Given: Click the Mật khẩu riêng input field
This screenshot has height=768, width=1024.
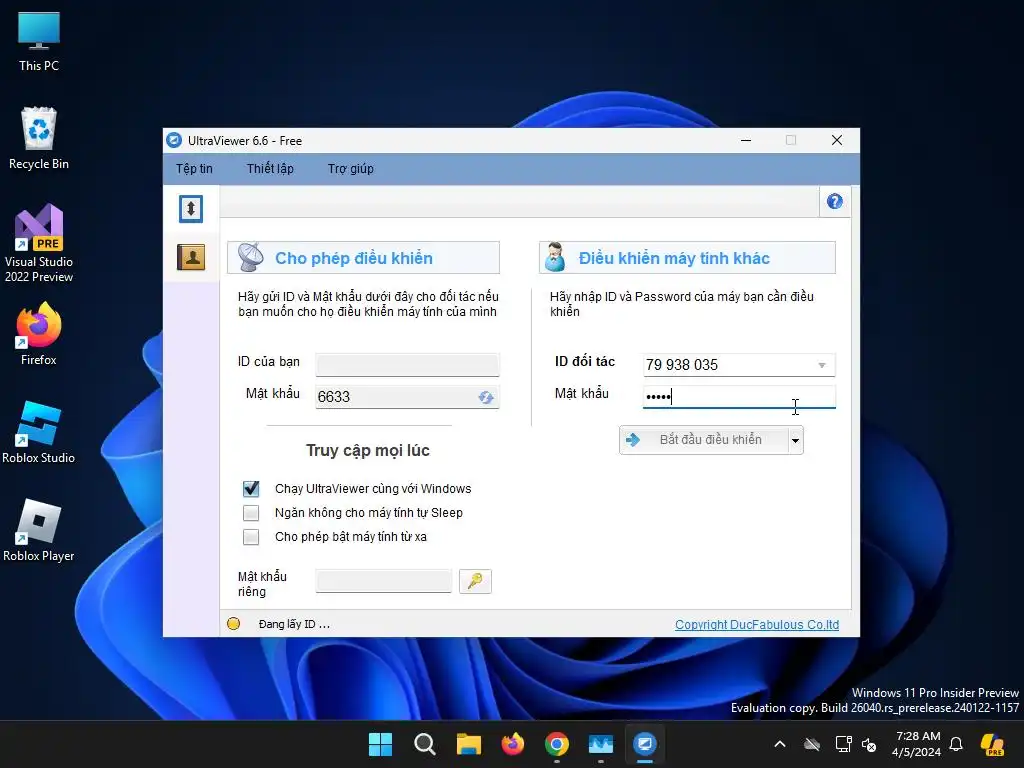Looking at the screenshot, I should click(x=383, y=581).
